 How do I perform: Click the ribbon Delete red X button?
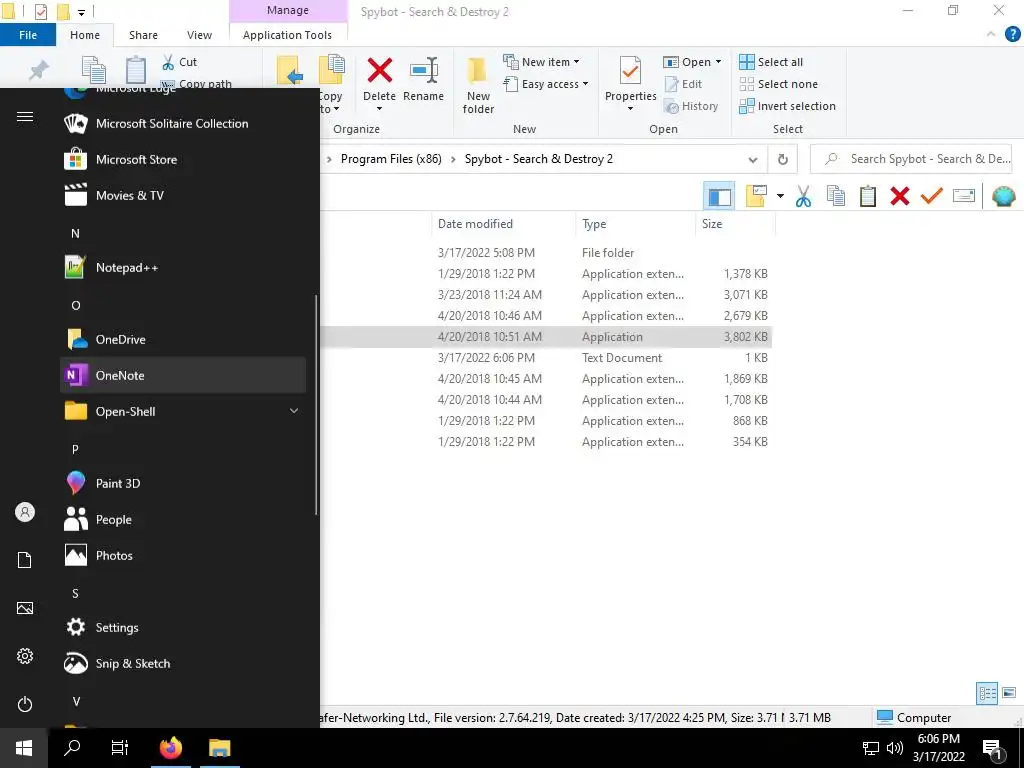pos(379,71)
